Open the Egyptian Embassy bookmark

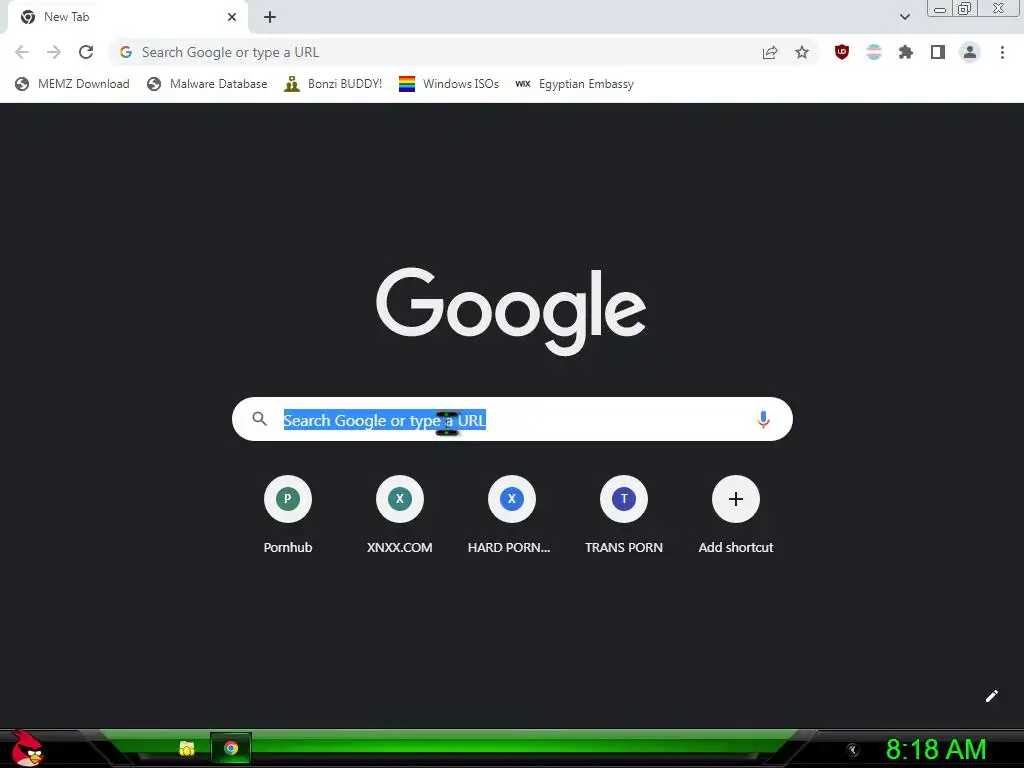(575, 84)
